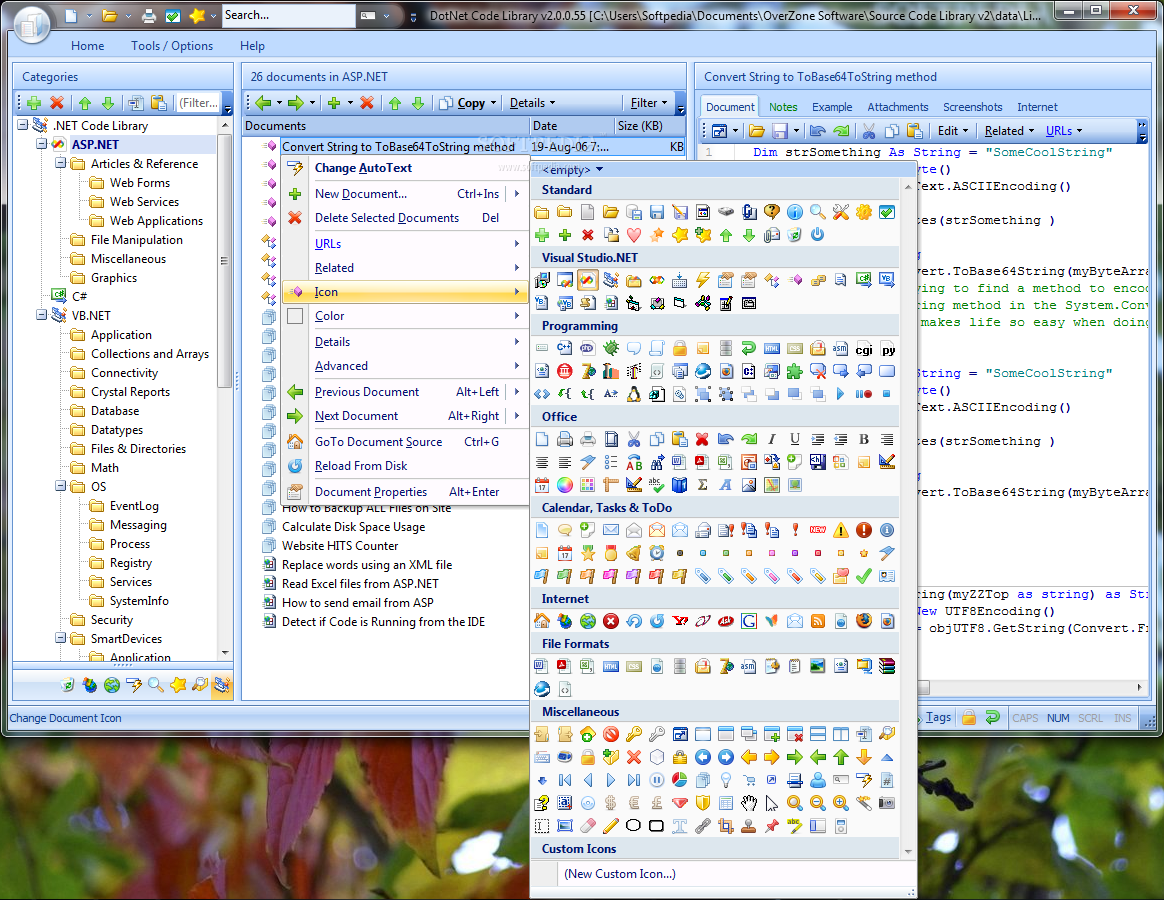Select the asm icon in Programming
Image resolution: width=1164 pixels, height=900 pixels.
[x=840, y=348]
